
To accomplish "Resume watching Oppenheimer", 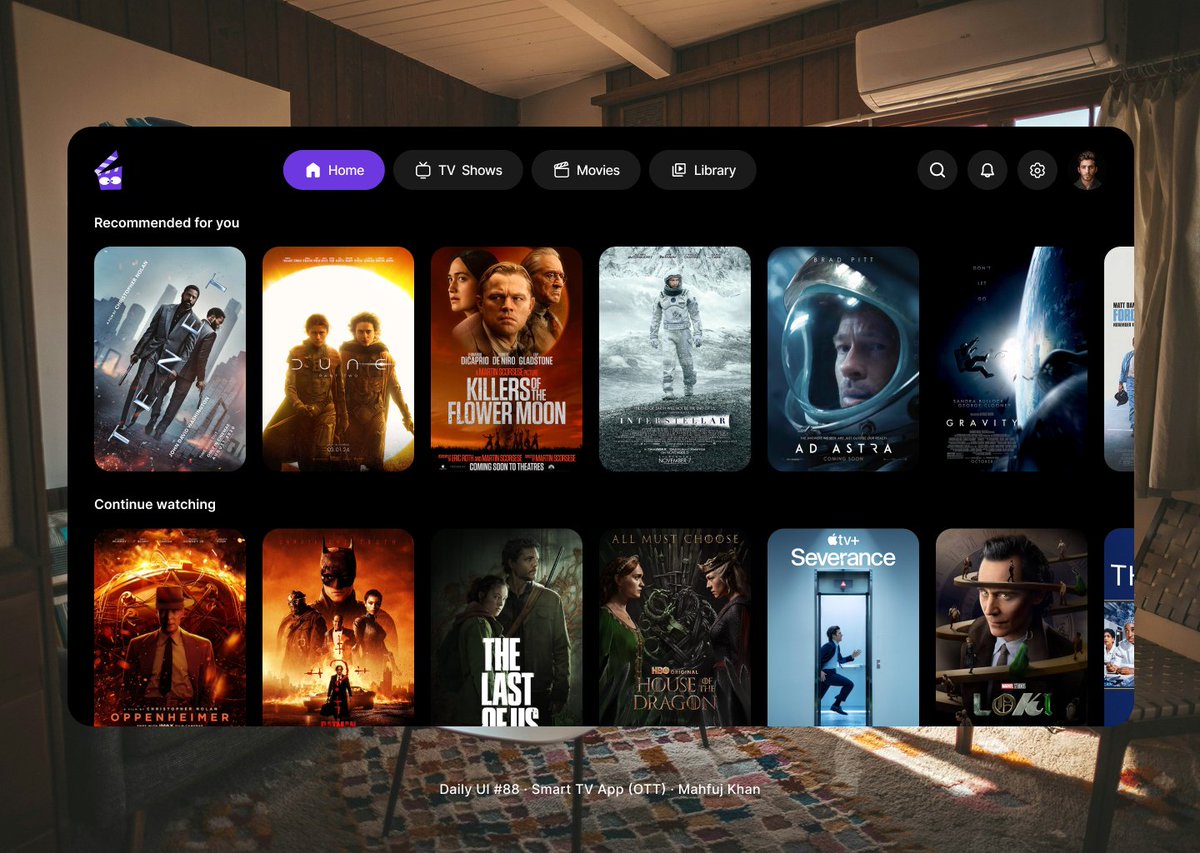I will [x=170, y=627].
